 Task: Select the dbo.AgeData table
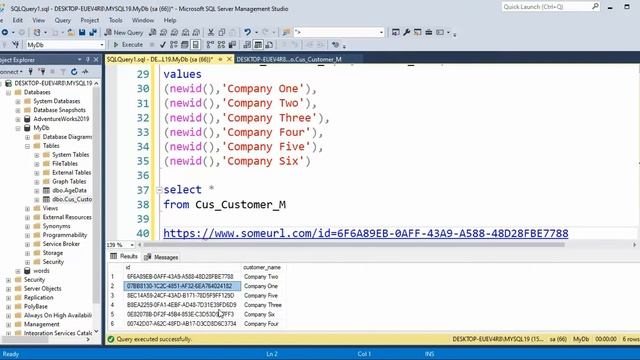point(69,191)
